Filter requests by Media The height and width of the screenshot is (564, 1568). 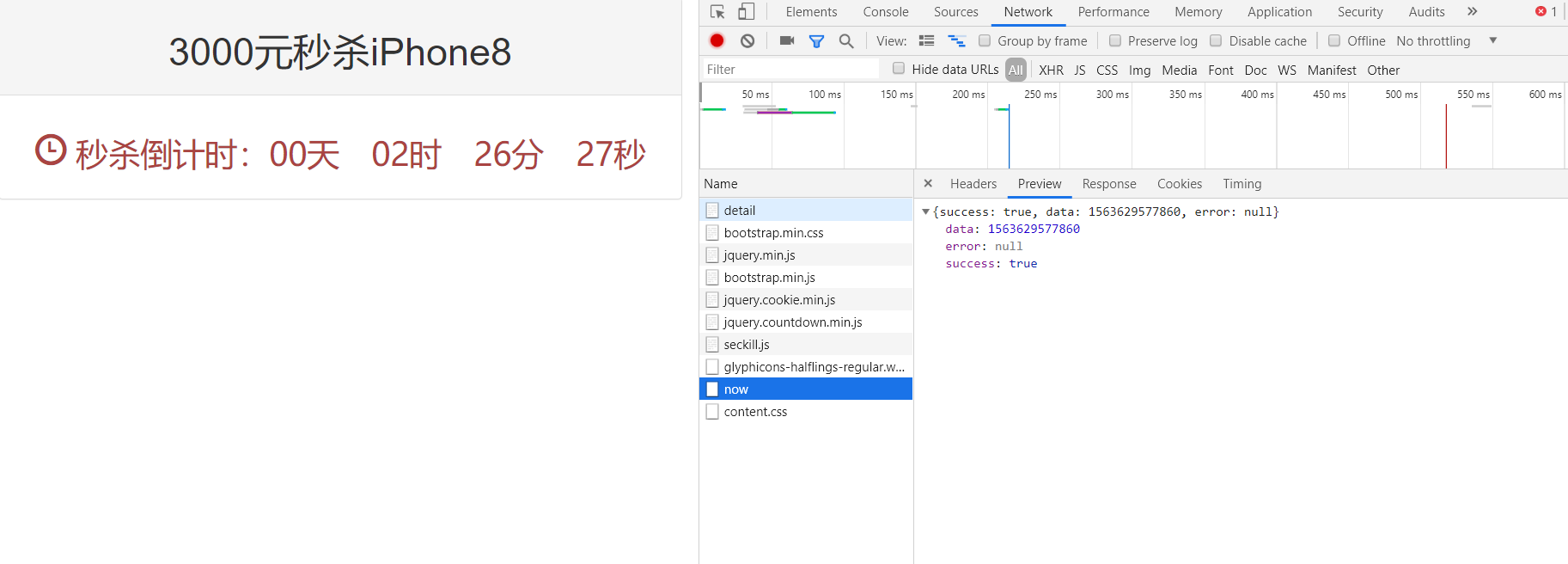click(x=1179, y=70)
